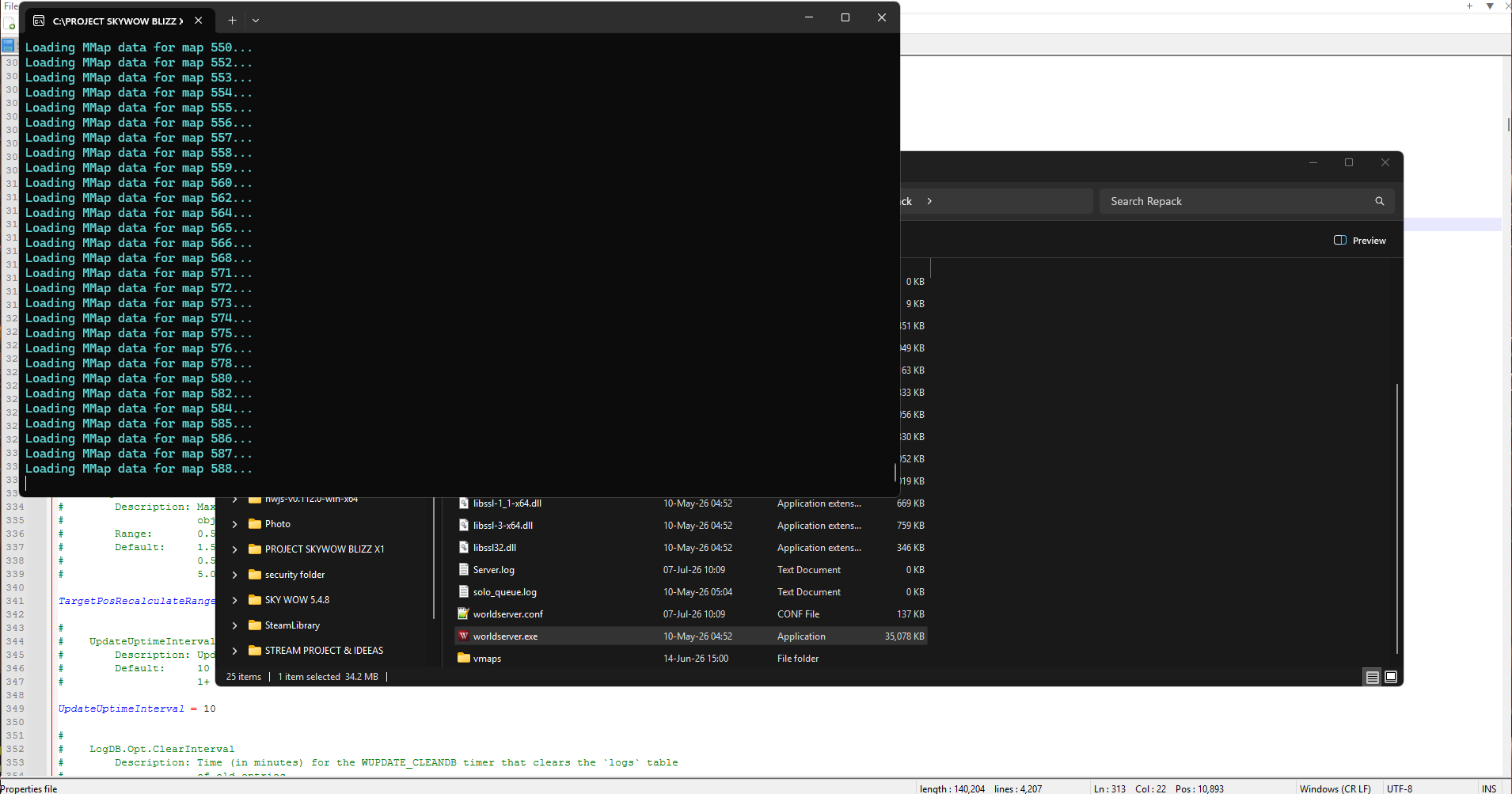Viewport: 1512px width, 794px height.
Task: Select the SKY WOW 5.4.8 tree item
Action: point(297,600)
